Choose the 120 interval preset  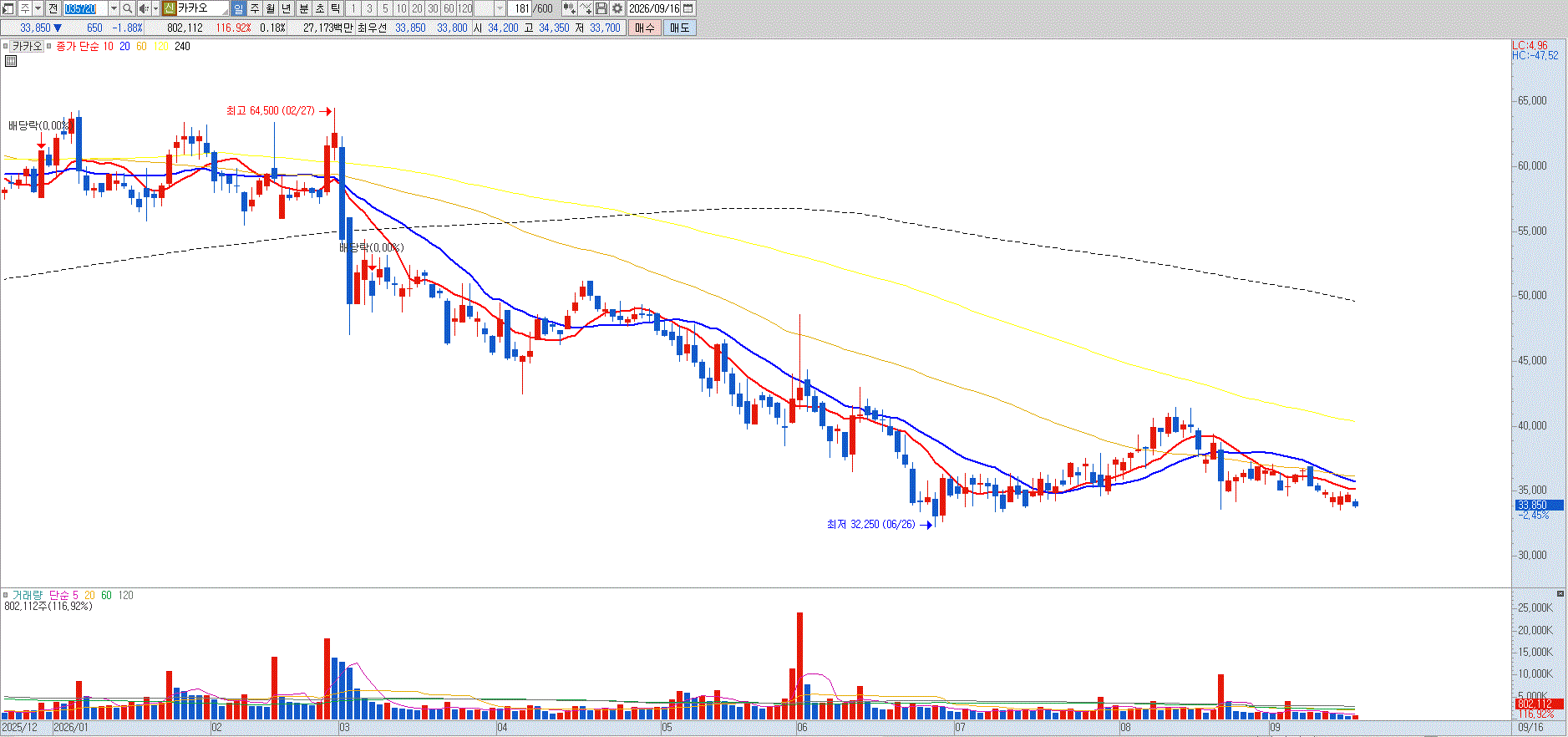(x=465, y=8)
